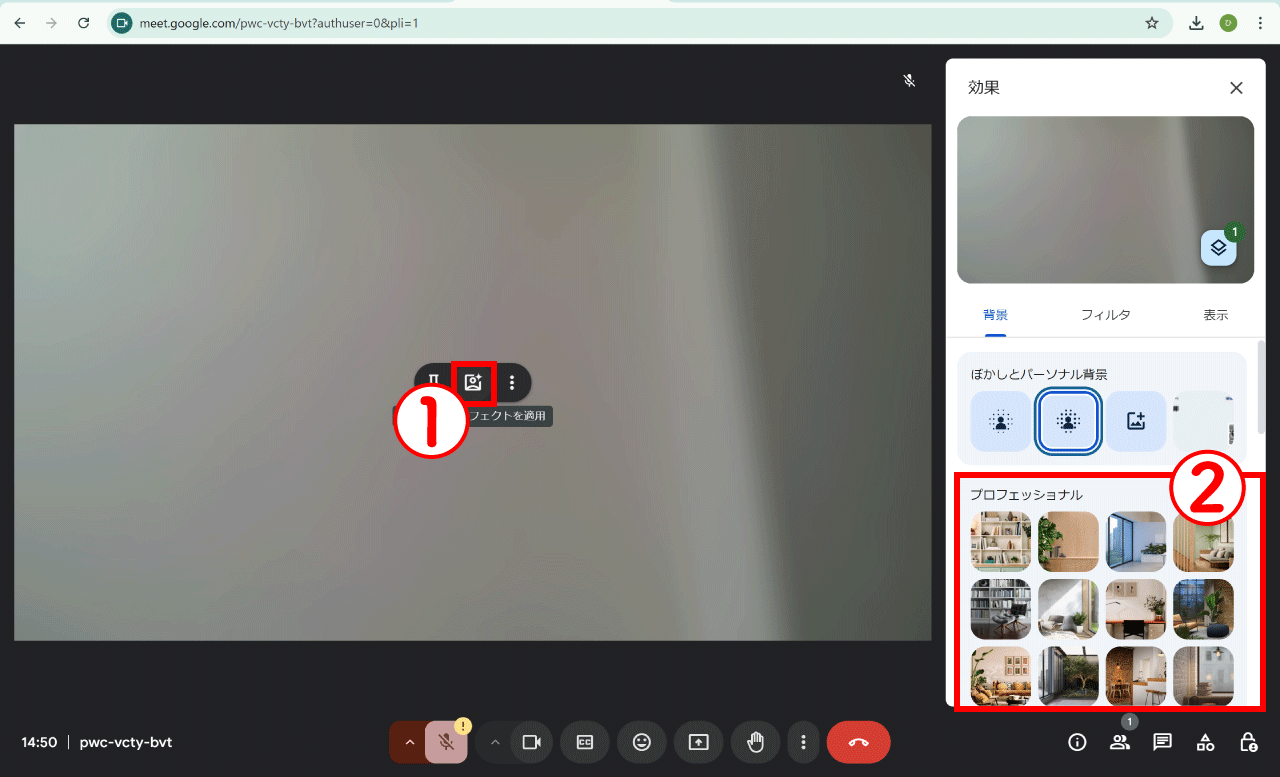The height and width of the screenshot is (777, 1280).
Task: Send an emoji reaction
Action: [x=641, y=742]
